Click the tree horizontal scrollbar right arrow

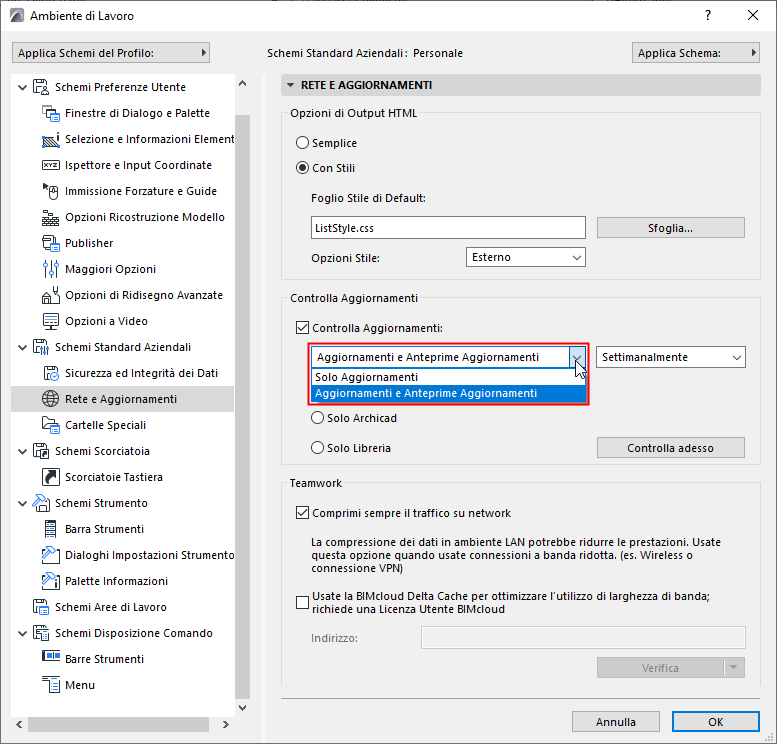click(x=225, y=724)
